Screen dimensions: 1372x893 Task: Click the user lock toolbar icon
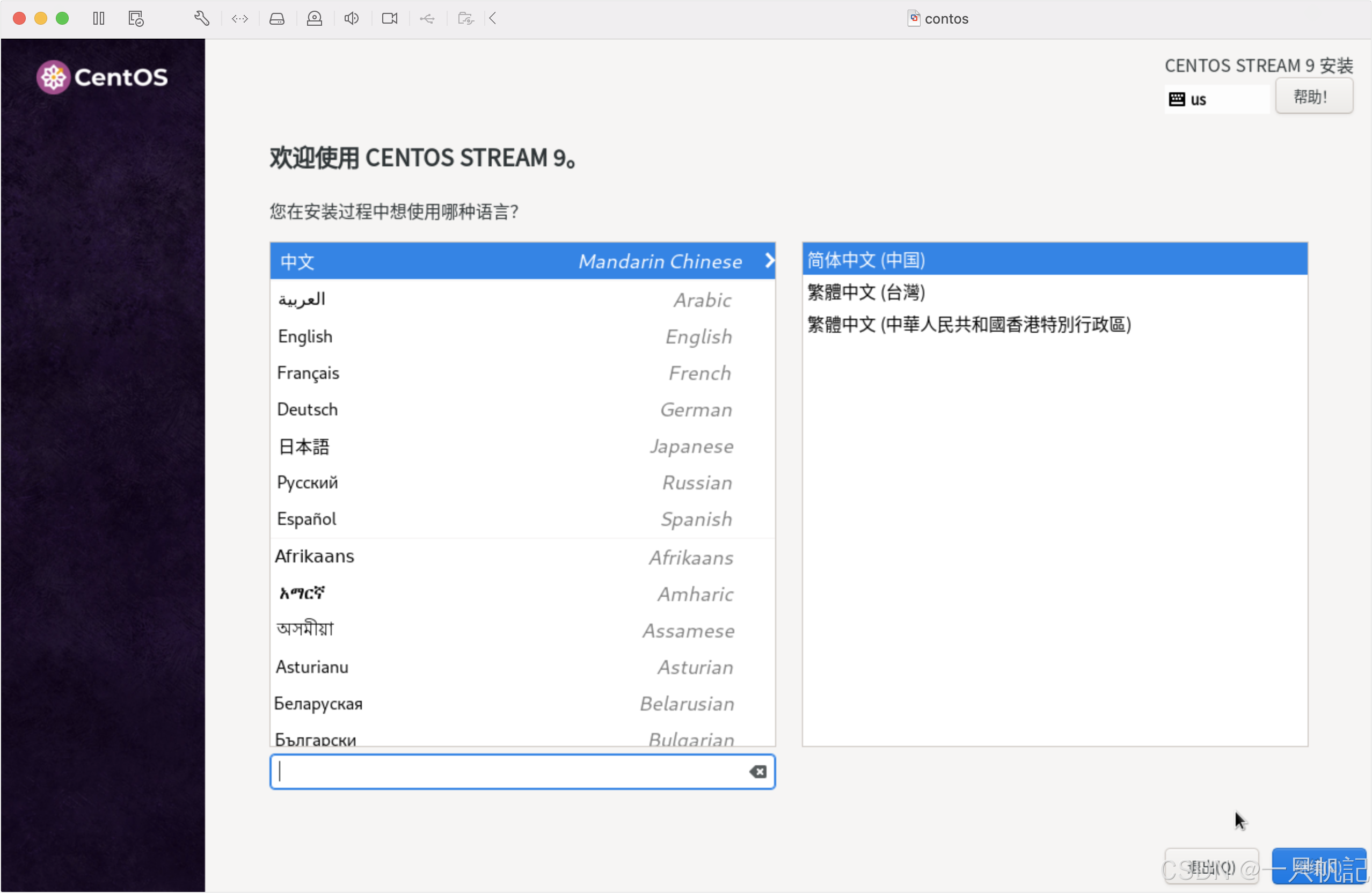[314, 18]
